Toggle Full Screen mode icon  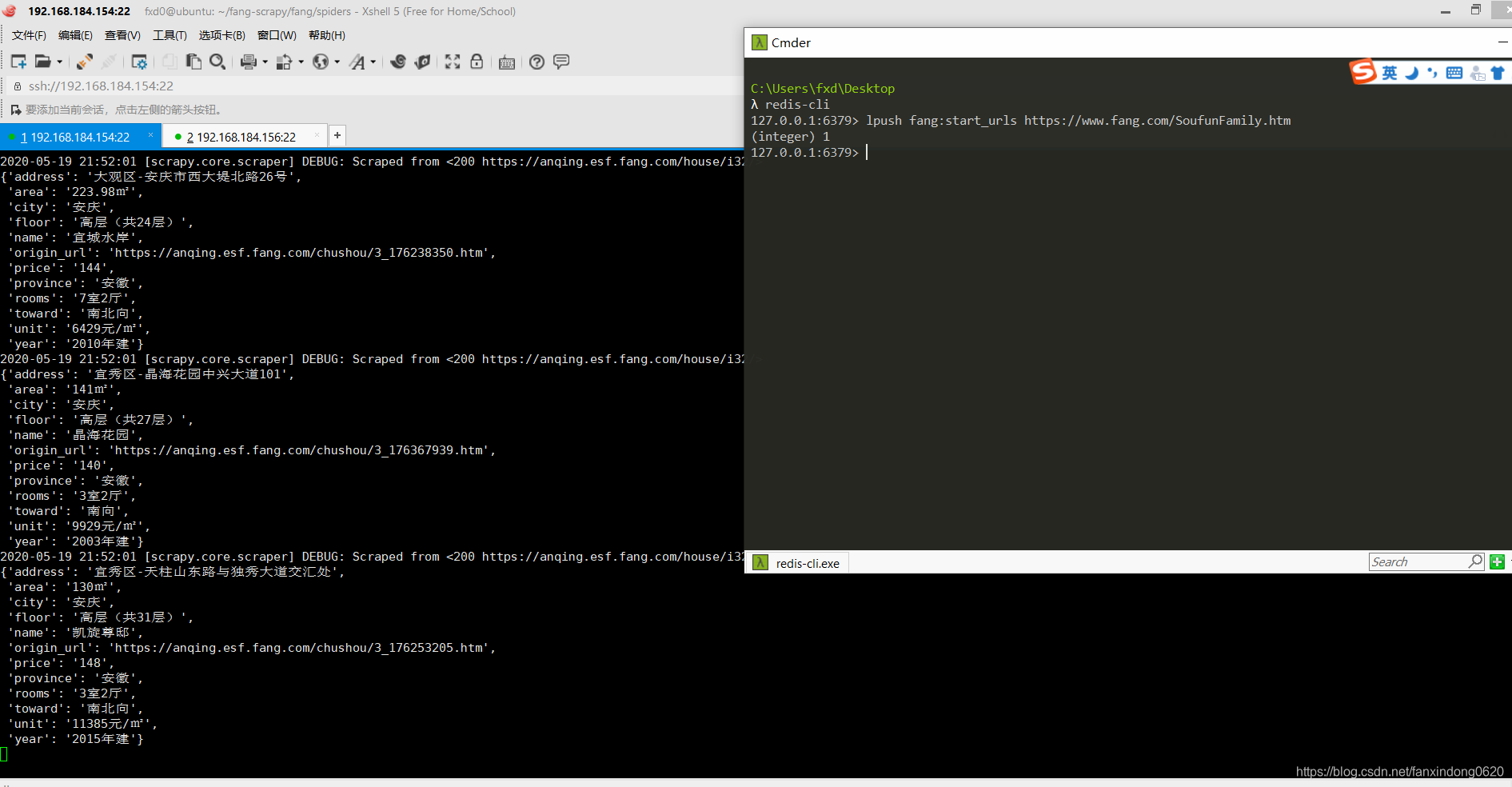pyautogui.click(x=453, y=62)
